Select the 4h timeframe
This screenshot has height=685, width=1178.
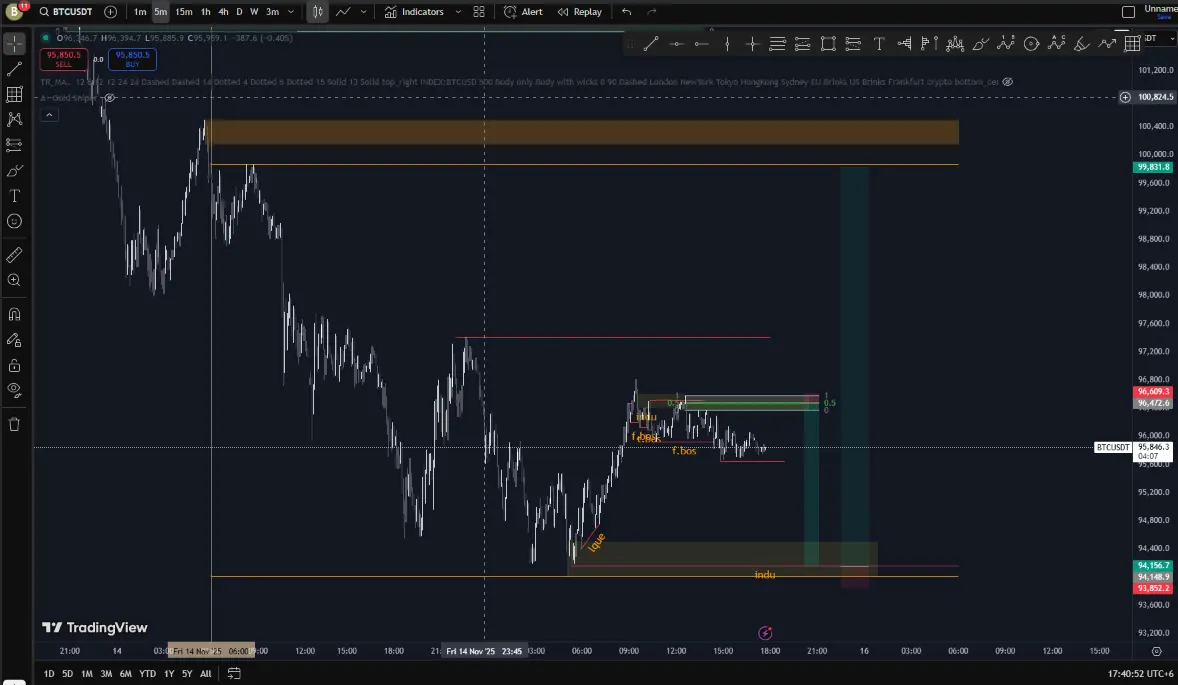point(223,11)
